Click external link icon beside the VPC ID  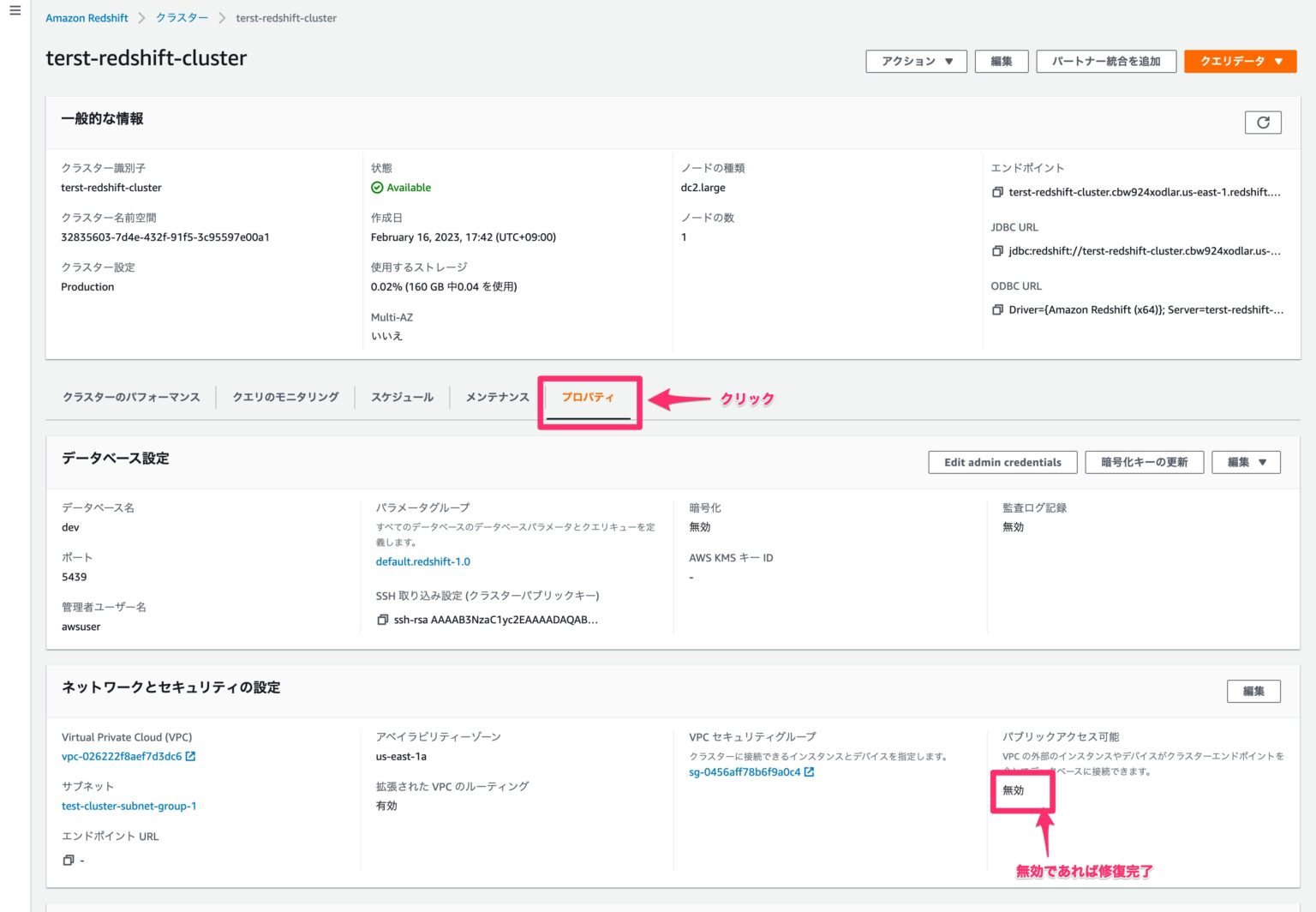[190, 756]
